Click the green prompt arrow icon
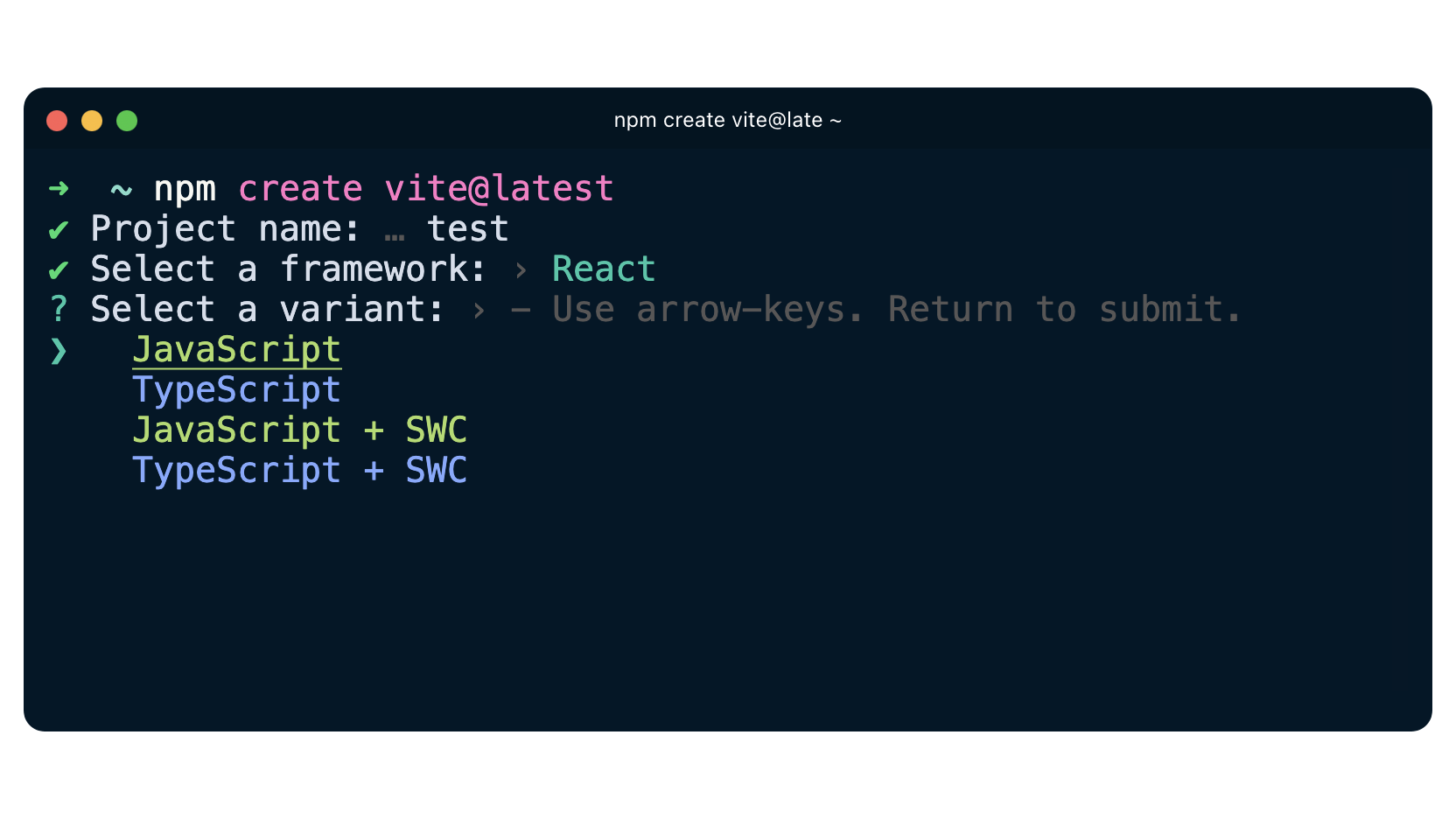The width and height of the screenshot is (1456, 819). point(59,188)
